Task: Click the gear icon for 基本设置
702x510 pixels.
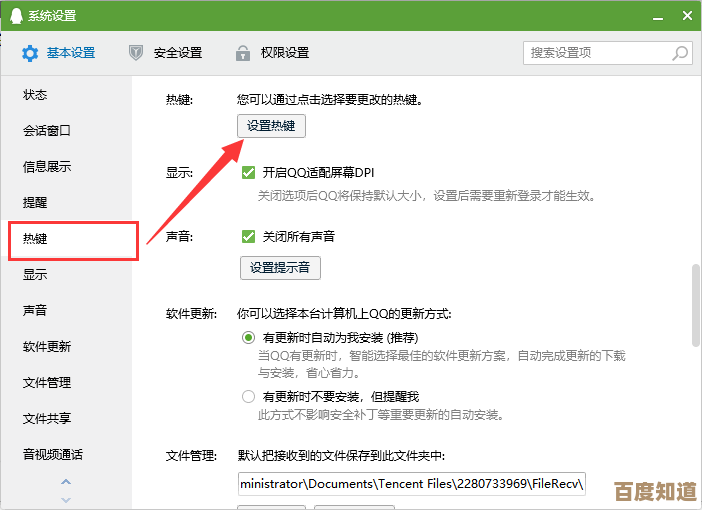Action: pos(30,53)
